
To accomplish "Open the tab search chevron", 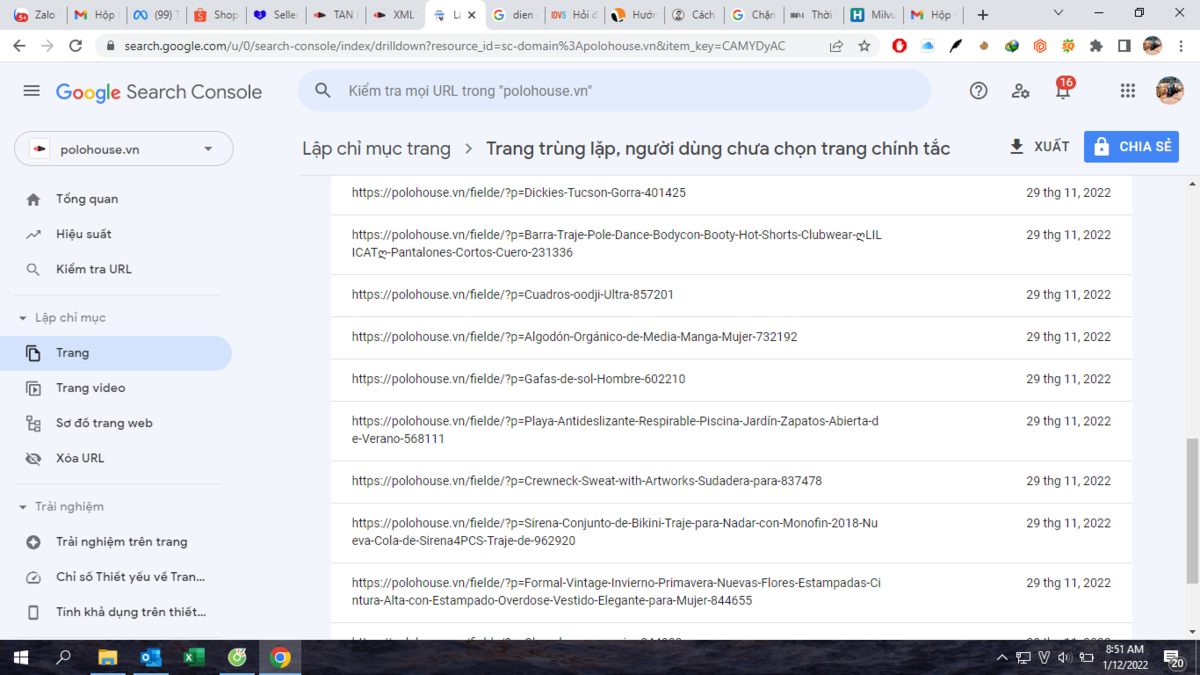I will pyautogui.click(x=1060, y=13).
